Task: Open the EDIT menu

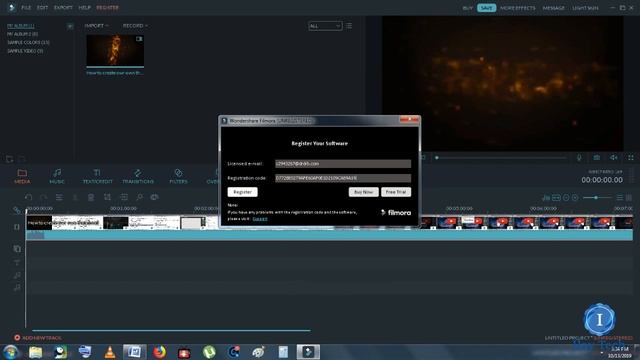Action: pos(42,8)
